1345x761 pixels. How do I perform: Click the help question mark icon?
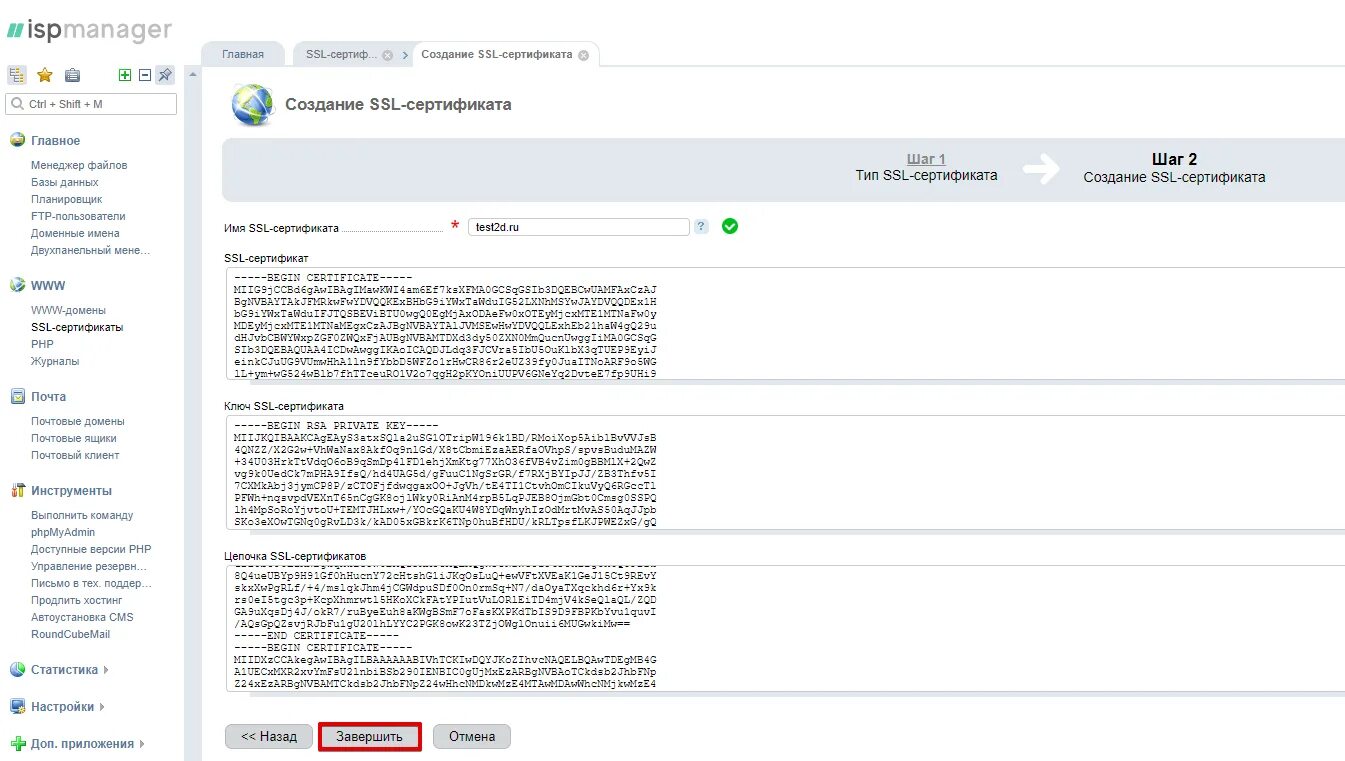point(701,227)
